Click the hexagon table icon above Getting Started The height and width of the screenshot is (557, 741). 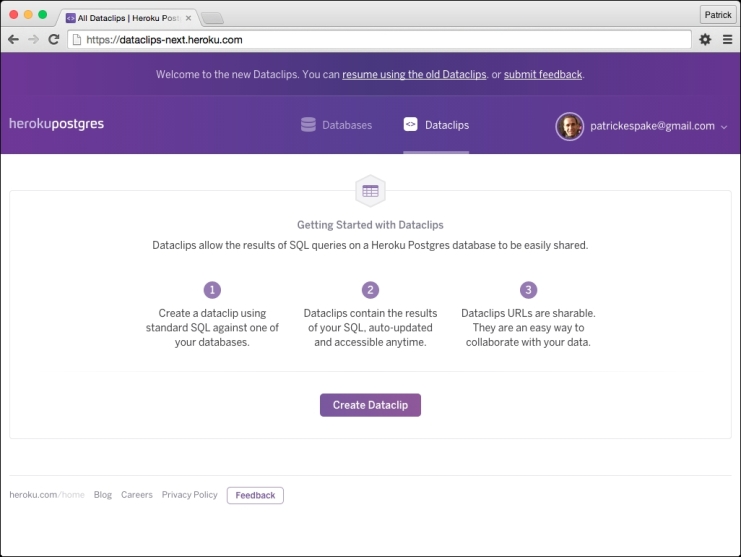[x=370, y=191]
